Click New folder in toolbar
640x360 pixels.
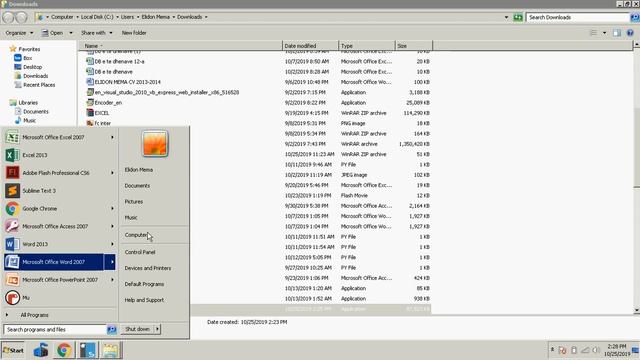coord(134,33)
